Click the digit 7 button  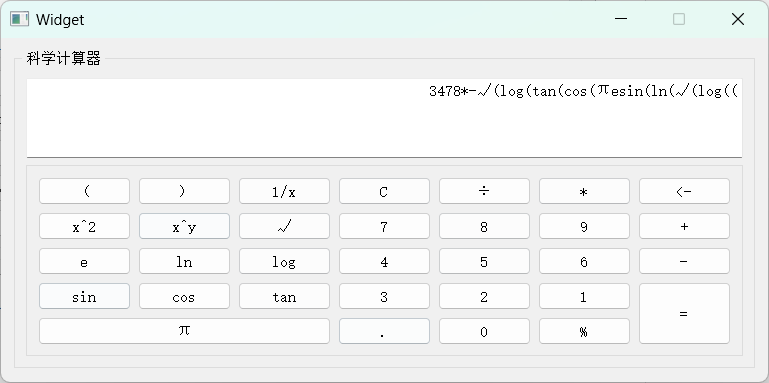384,226
